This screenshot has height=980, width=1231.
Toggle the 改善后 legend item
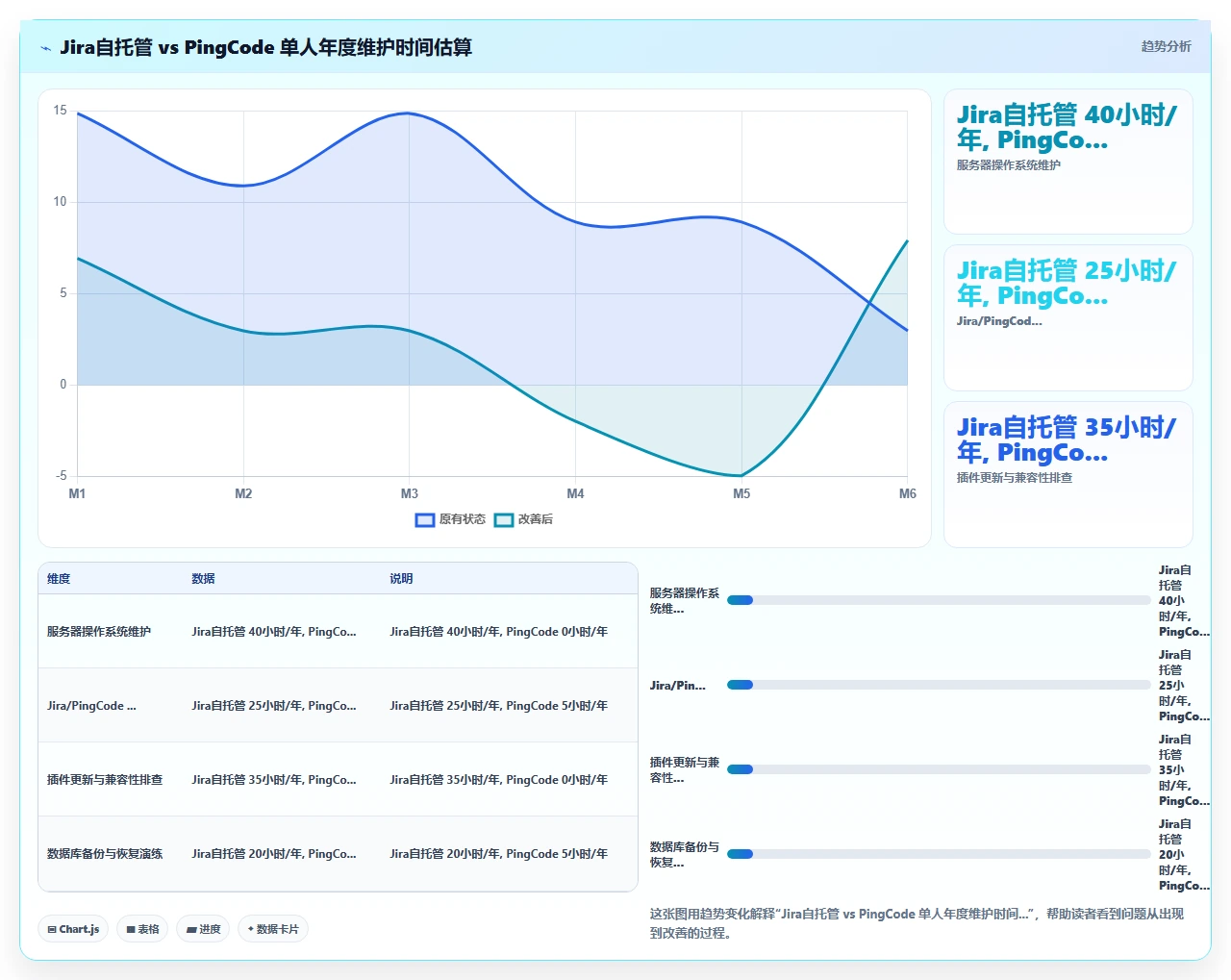[523, 519]
